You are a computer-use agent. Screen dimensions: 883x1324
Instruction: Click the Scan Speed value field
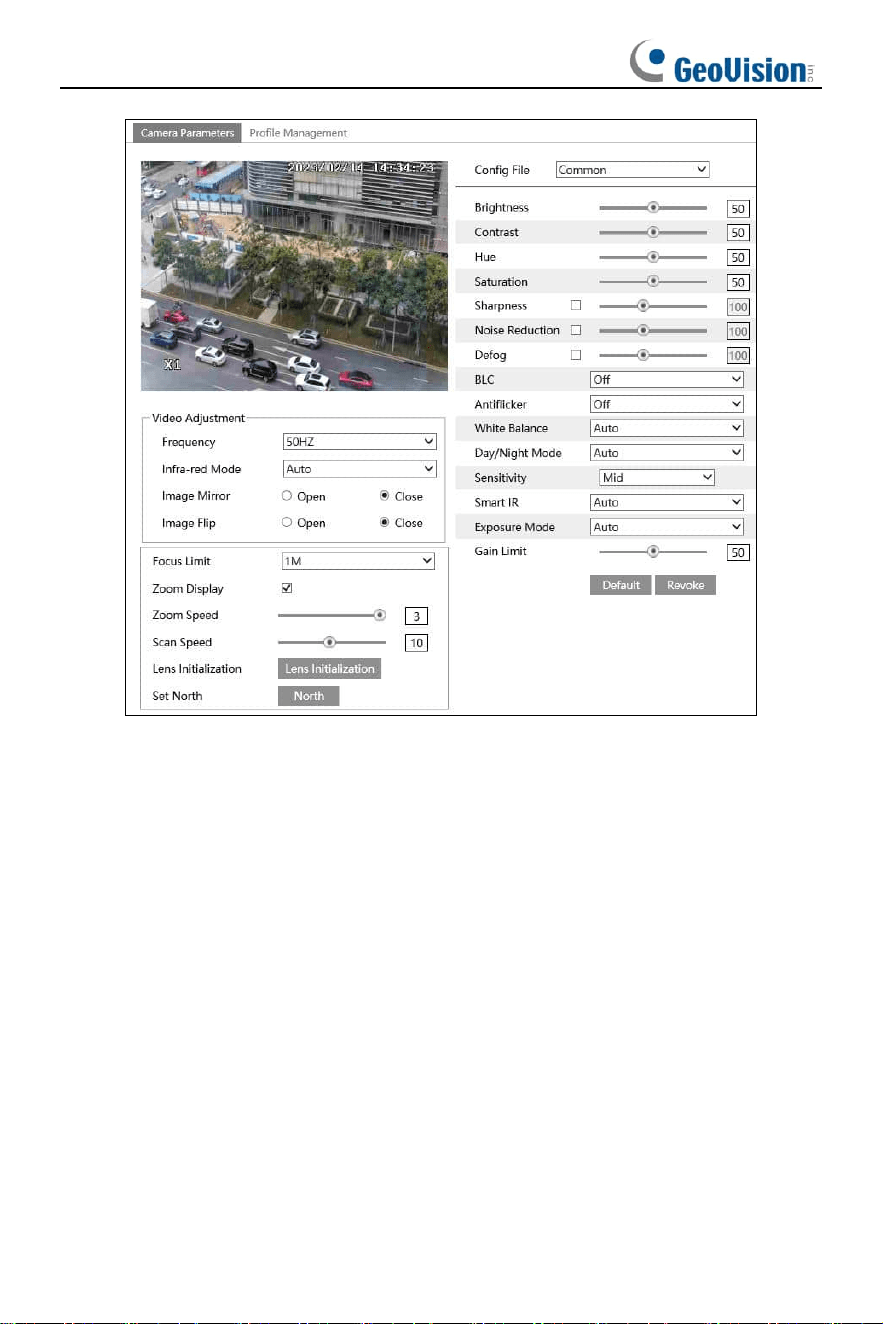point(416,643)
